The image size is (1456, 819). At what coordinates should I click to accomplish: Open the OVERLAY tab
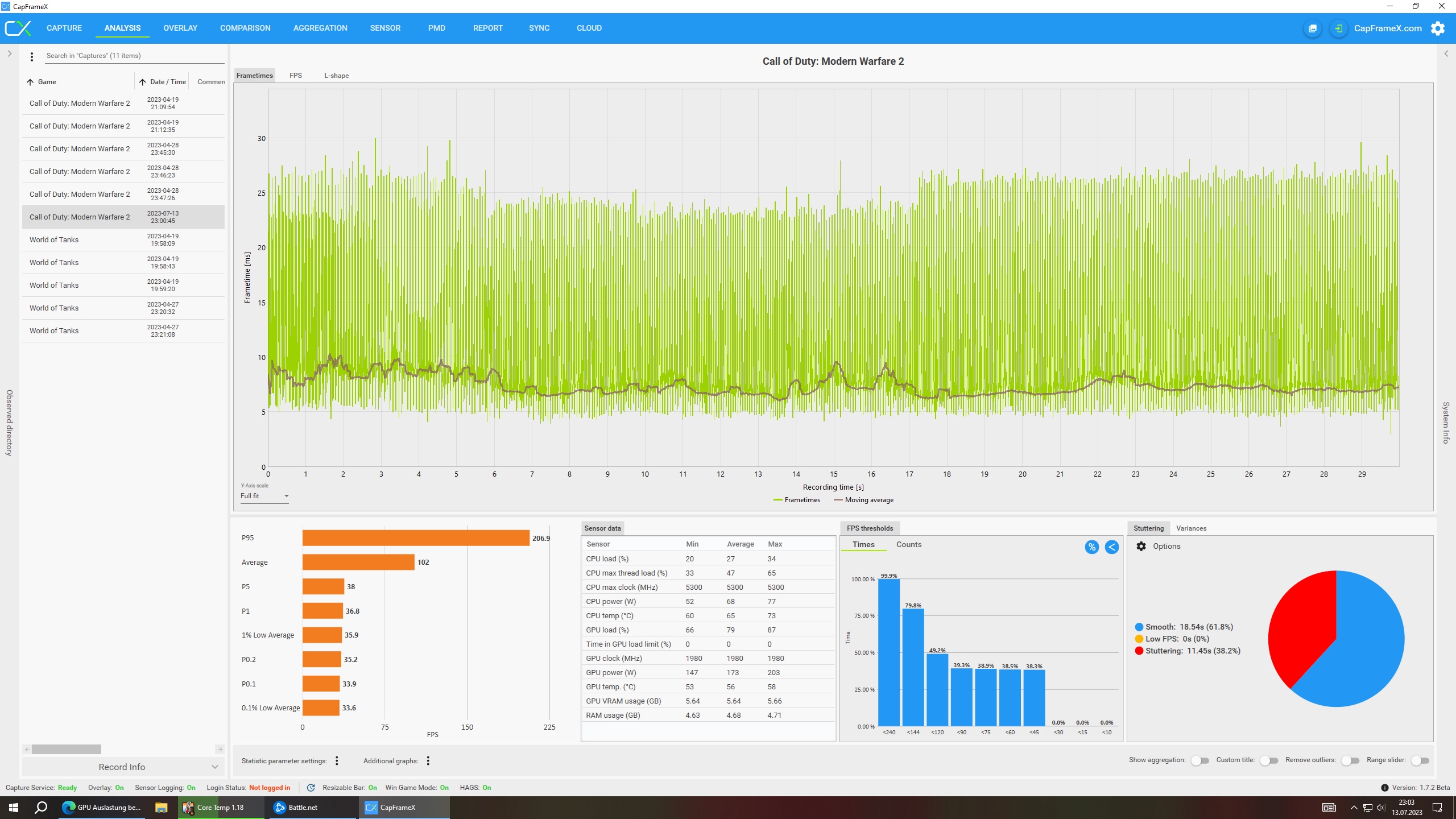pos(180,28)
